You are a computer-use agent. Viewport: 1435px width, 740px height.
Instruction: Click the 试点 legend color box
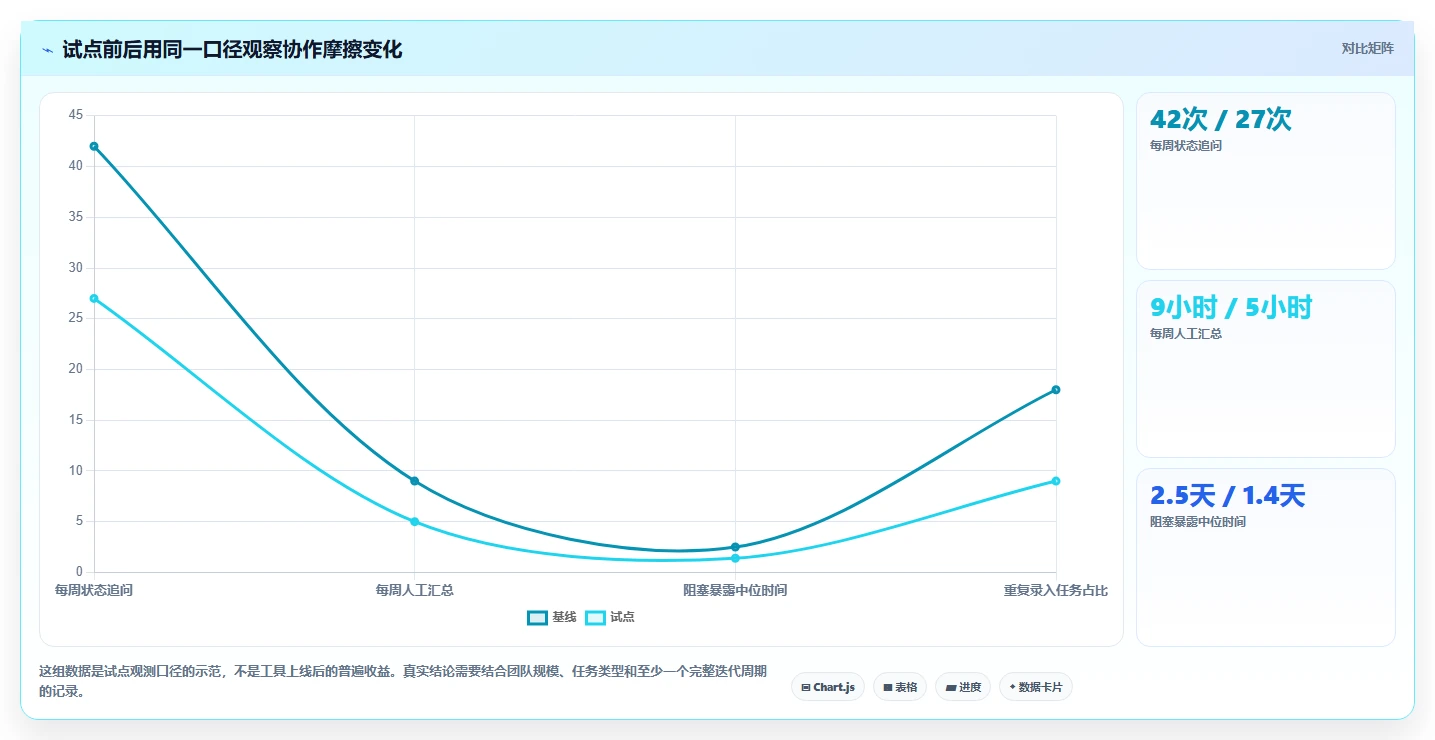tap(595, 617)
